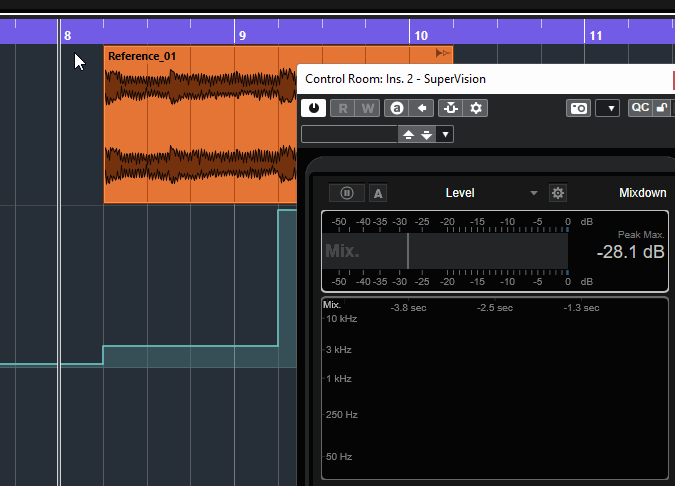Screen dimensions: 675x486
Task: Click the fade handle on Reference_01 event
Action: click(x=443, y=53)
